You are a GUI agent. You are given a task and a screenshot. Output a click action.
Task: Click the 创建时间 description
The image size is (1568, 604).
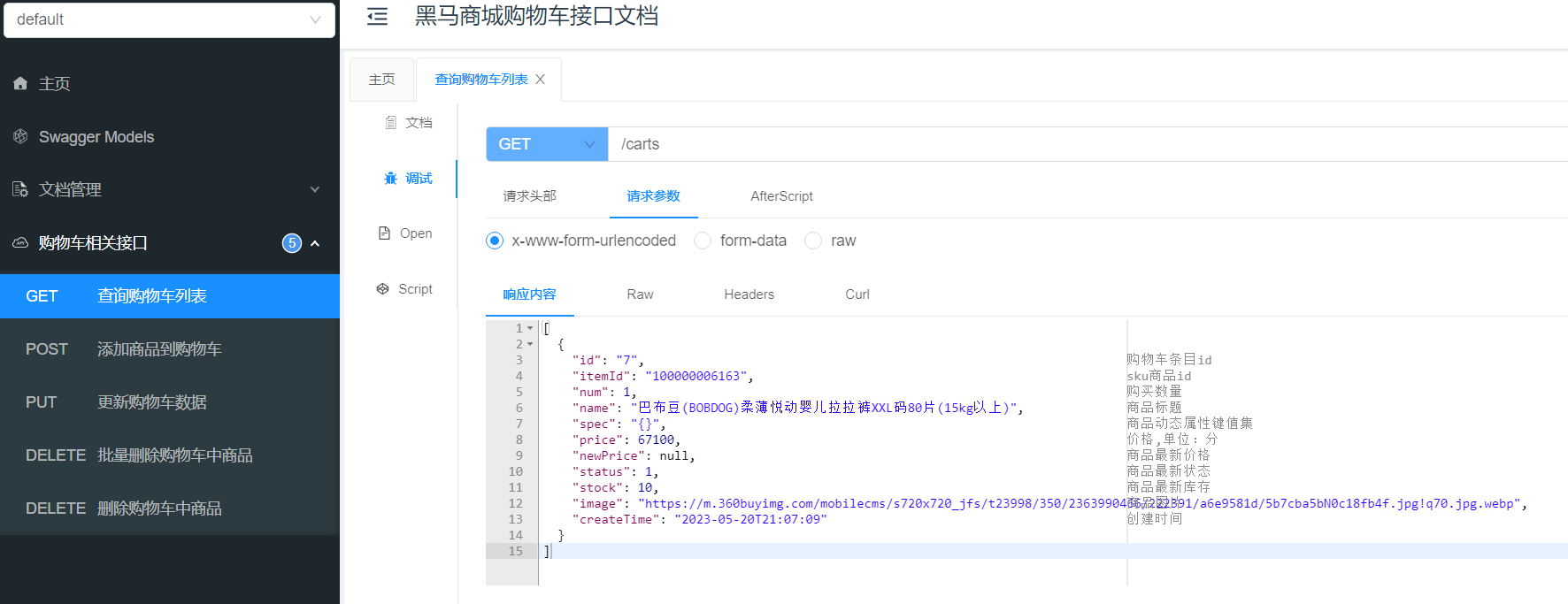1154,518
